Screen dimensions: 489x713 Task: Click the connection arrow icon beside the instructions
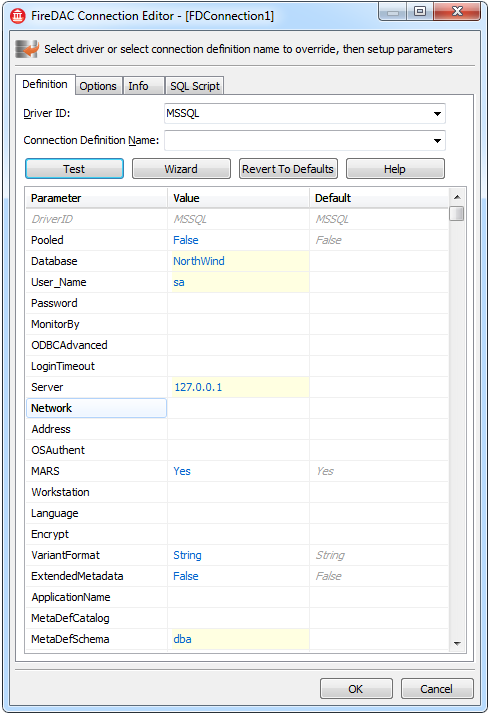pyautogui.click(x=27, y=49)
